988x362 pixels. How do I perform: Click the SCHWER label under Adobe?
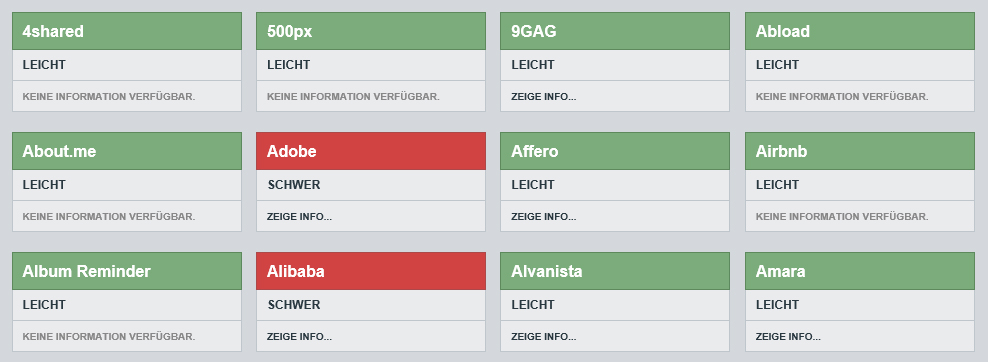(x=294, y=185)
